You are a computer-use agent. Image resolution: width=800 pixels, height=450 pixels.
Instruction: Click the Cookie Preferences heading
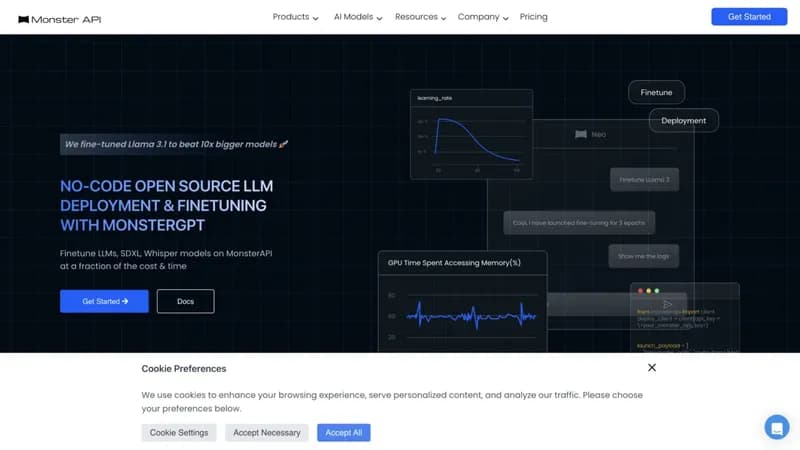pos(184,368)
